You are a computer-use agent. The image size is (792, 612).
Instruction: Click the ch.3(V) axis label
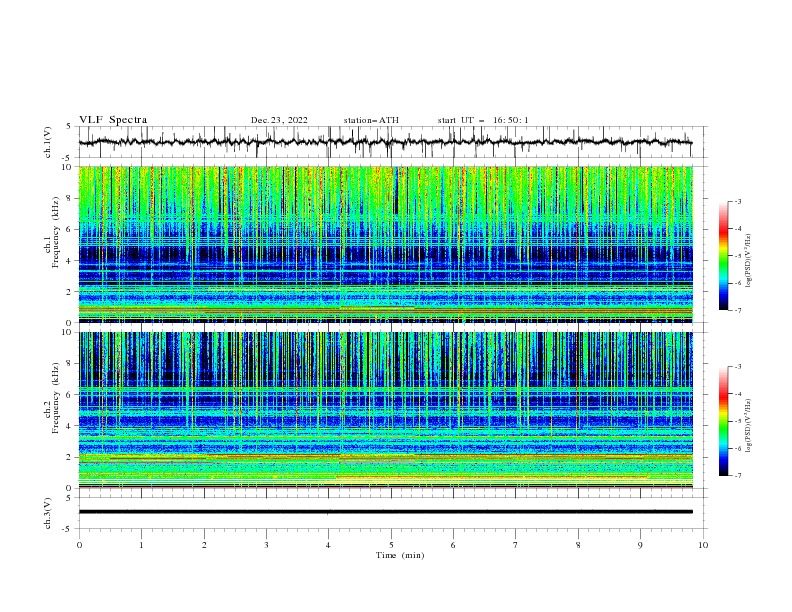coord(48,513)
